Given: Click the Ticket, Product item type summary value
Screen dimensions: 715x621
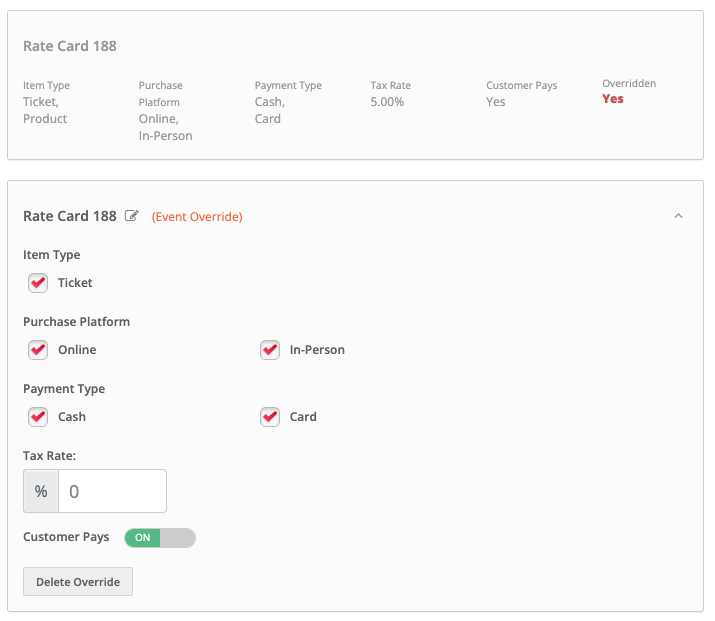Looking at the screenshot, I should click(45, 110).
